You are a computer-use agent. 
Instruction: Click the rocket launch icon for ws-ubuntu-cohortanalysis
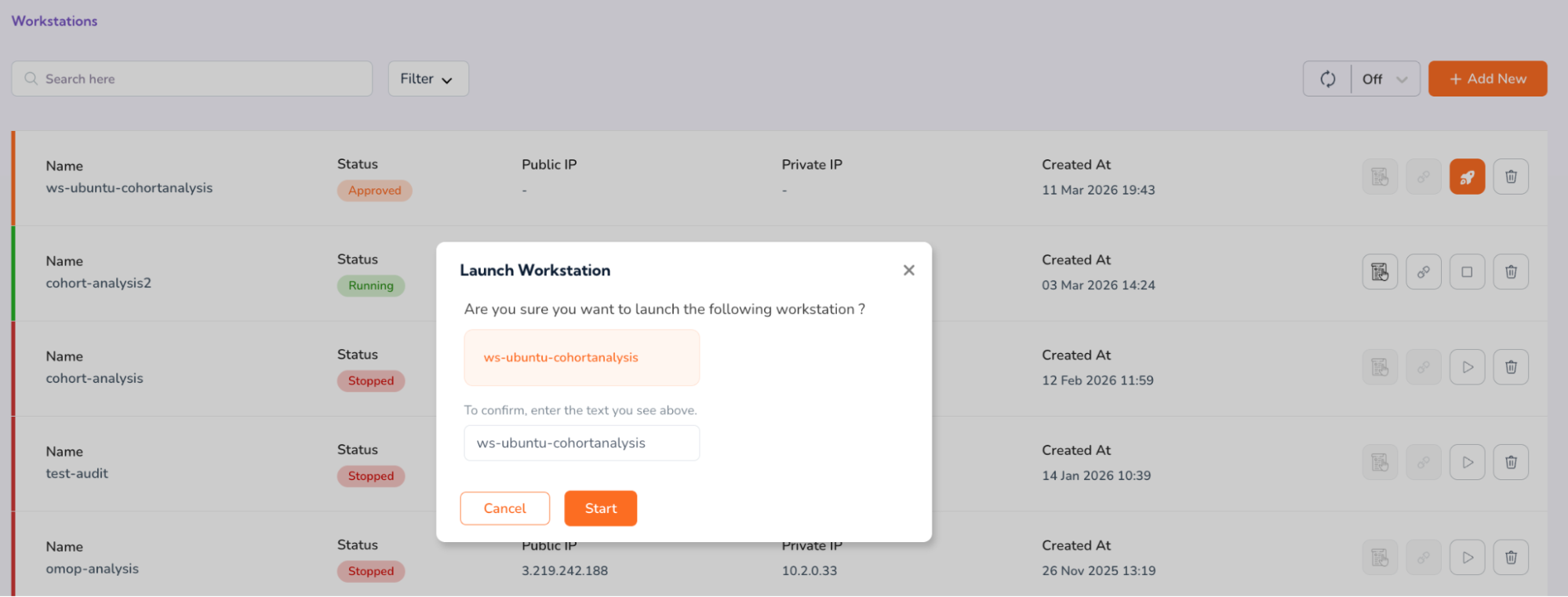click(x=1467, y=177)
